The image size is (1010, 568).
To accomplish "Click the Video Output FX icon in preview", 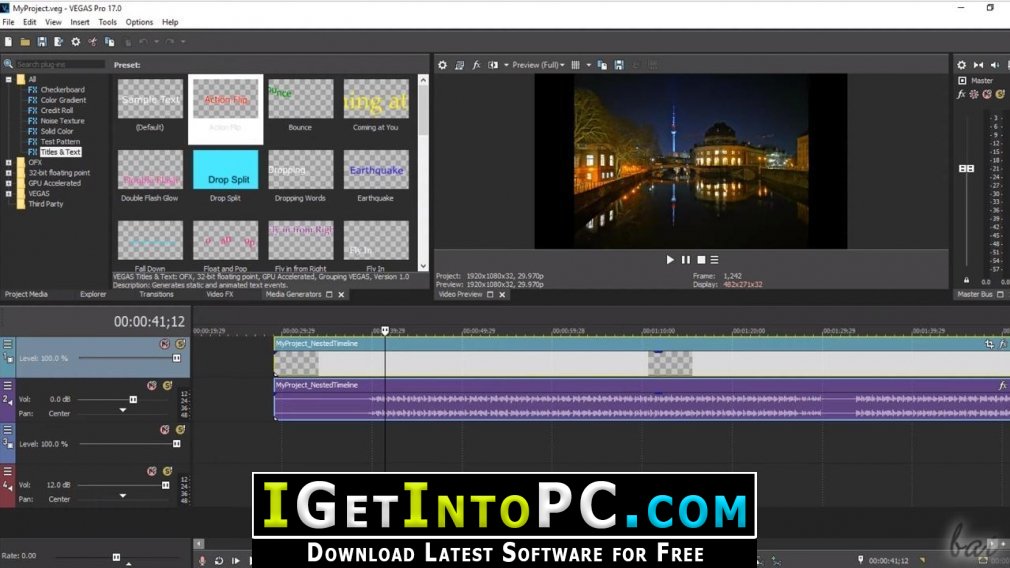I will tap(476, 65).
